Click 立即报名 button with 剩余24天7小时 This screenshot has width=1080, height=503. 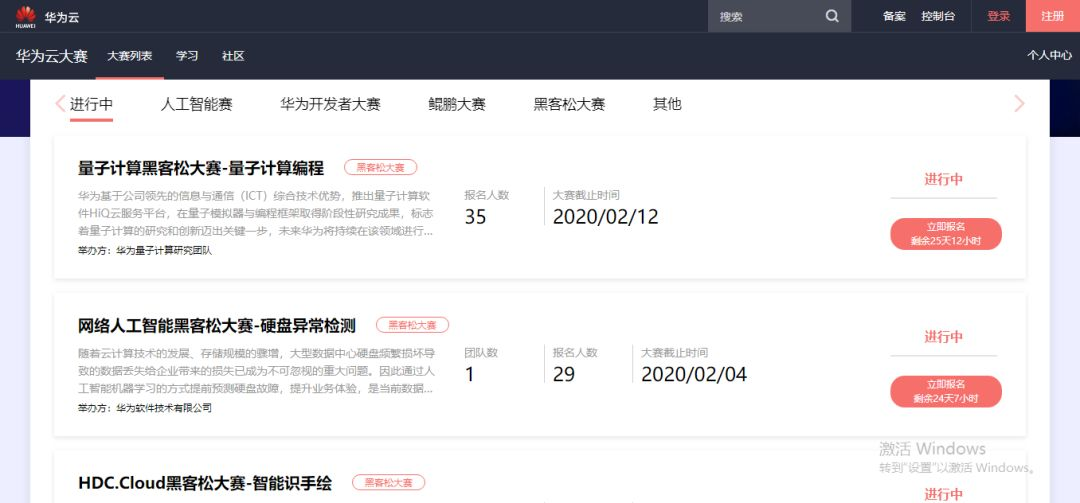pos(946,391)
